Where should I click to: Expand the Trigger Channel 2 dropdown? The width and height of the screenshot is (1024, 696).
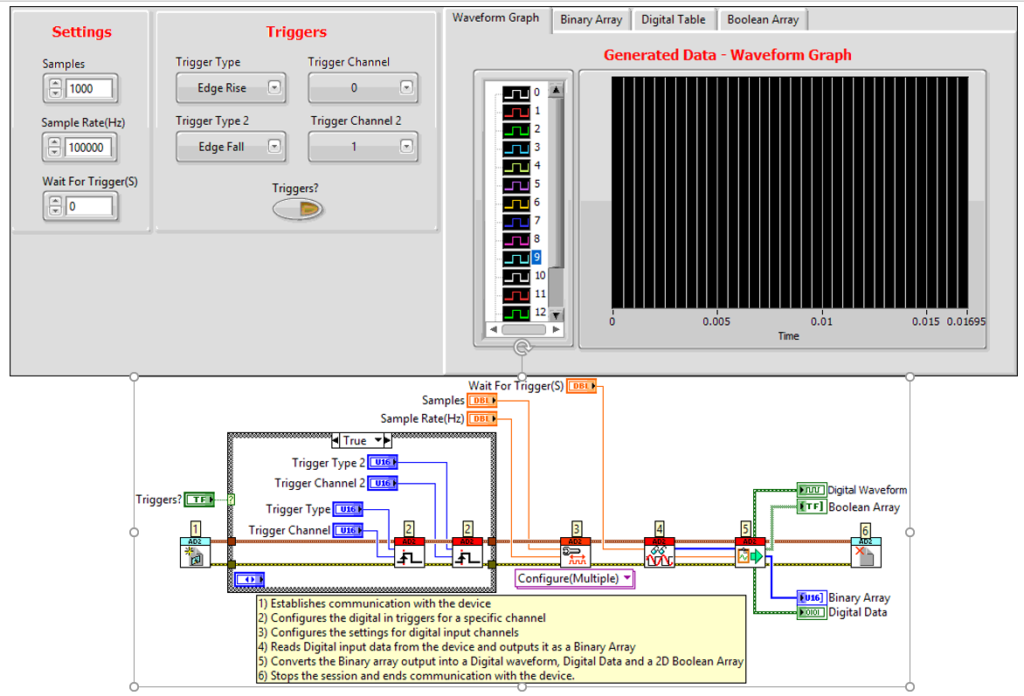(362, 147)
